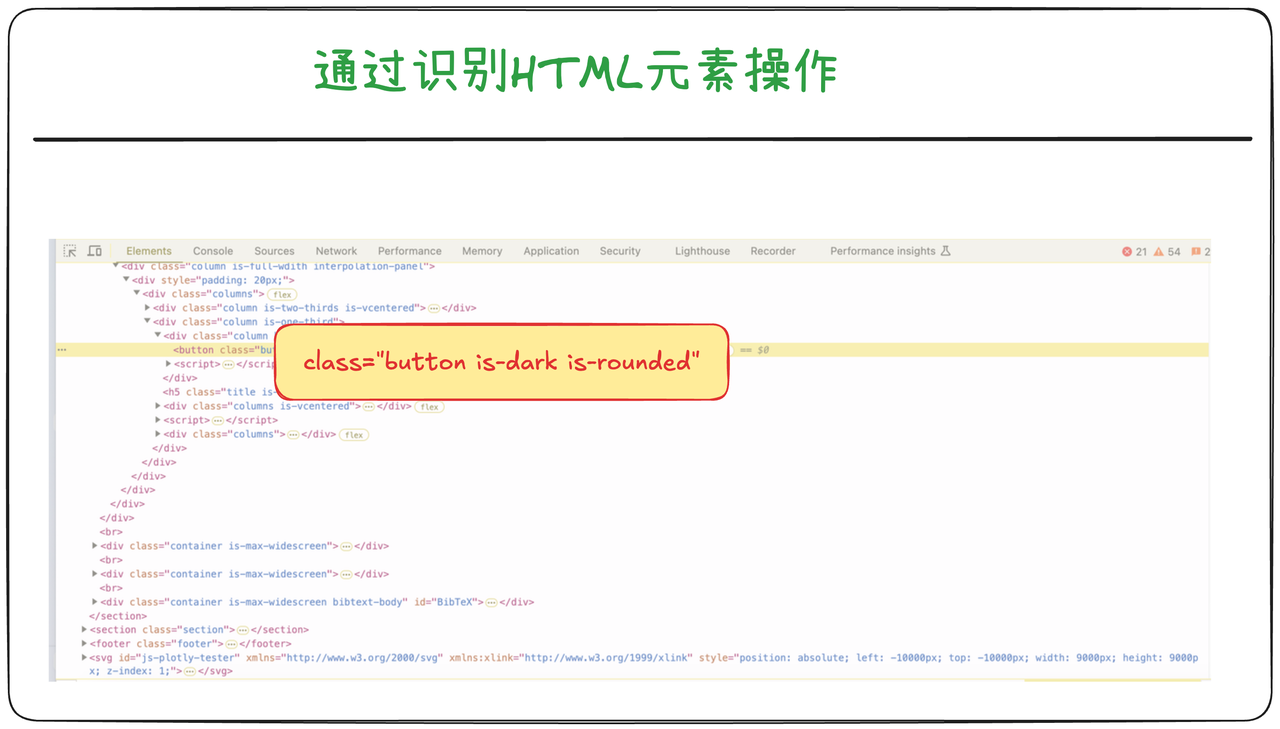Viewport: 1280px width, 729px height.
Task: Click the http://www.w3.org/2000/svg attribute value
Action: click(363, 658)
